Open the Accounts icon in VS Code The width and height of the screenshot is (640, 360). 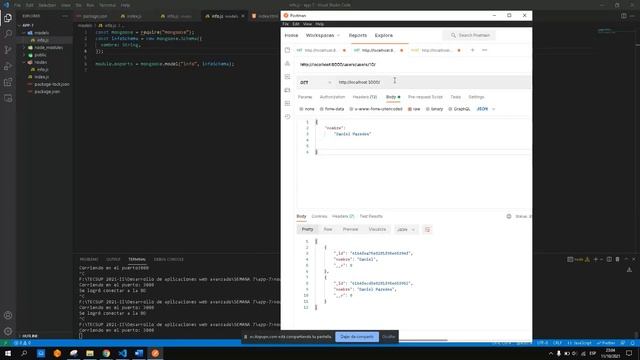point(8,315)
